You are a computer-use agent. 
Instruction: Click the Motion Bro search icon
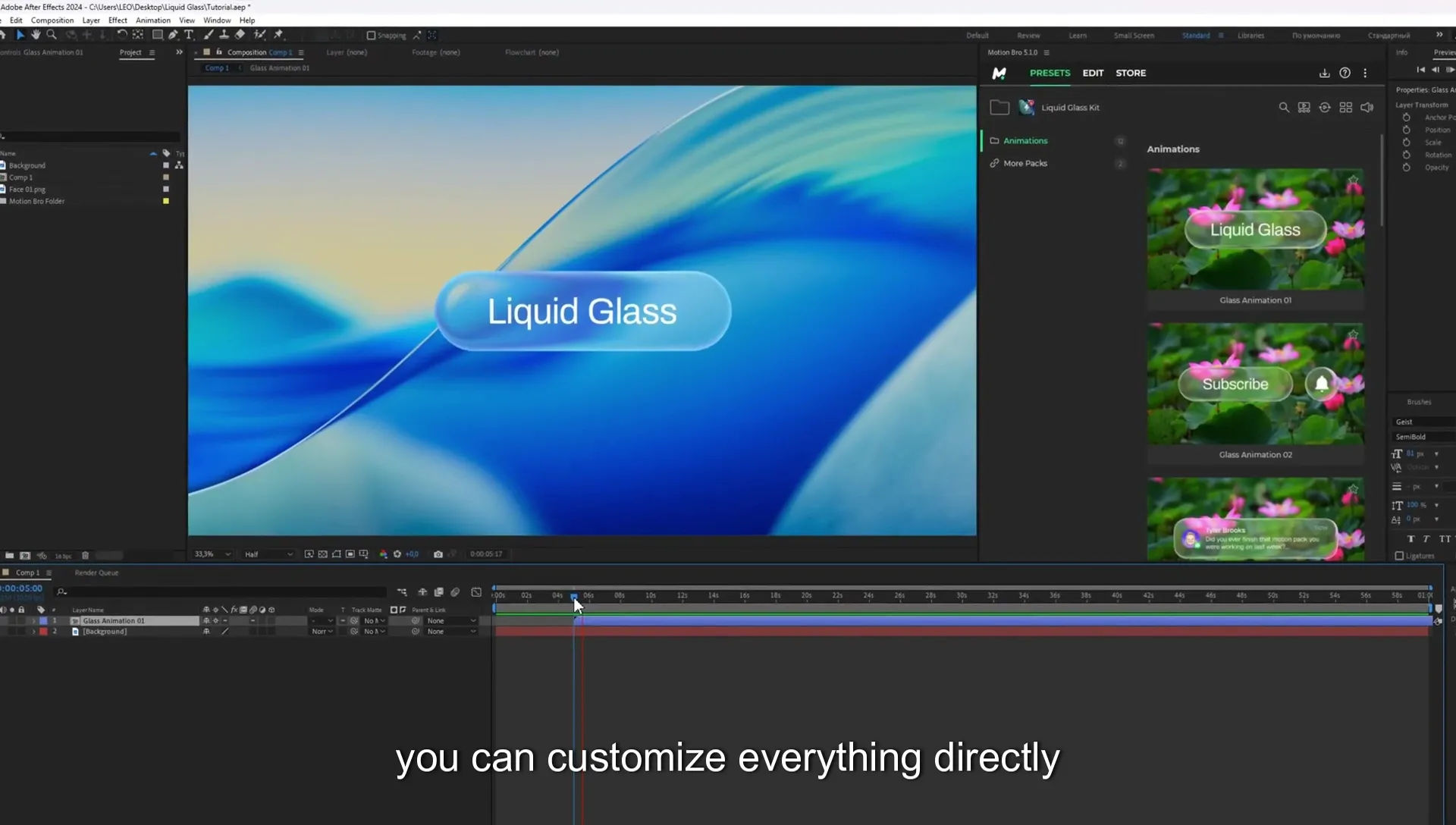(x=1284, y=108)
